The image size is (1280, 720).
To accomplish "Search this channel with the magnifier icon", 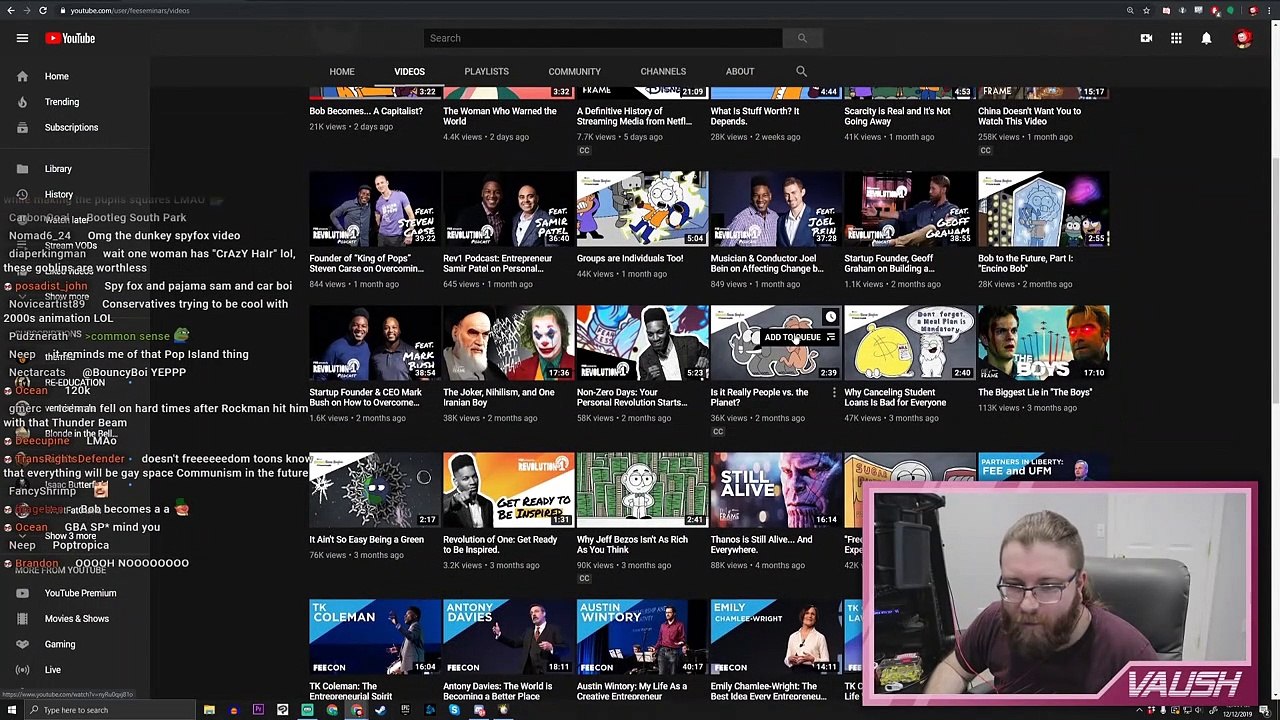I will click(x=801, y=71).
